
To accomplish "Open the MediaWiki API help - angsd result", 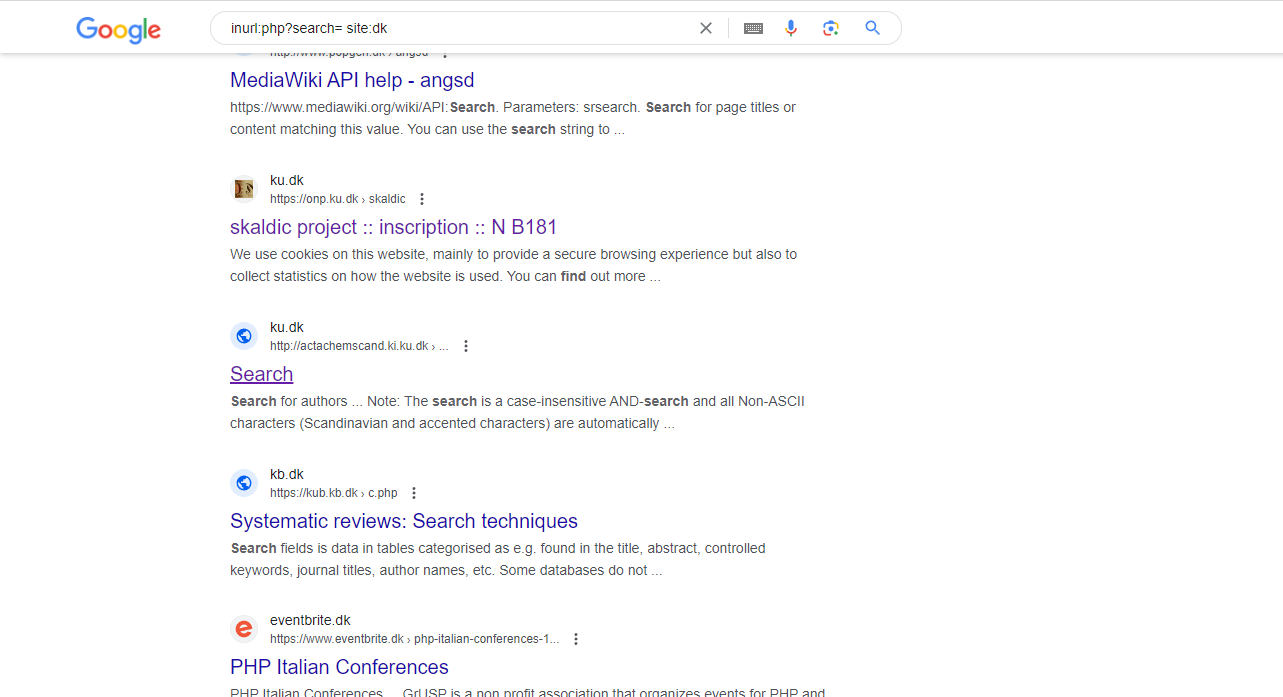I will click(352, 80).
